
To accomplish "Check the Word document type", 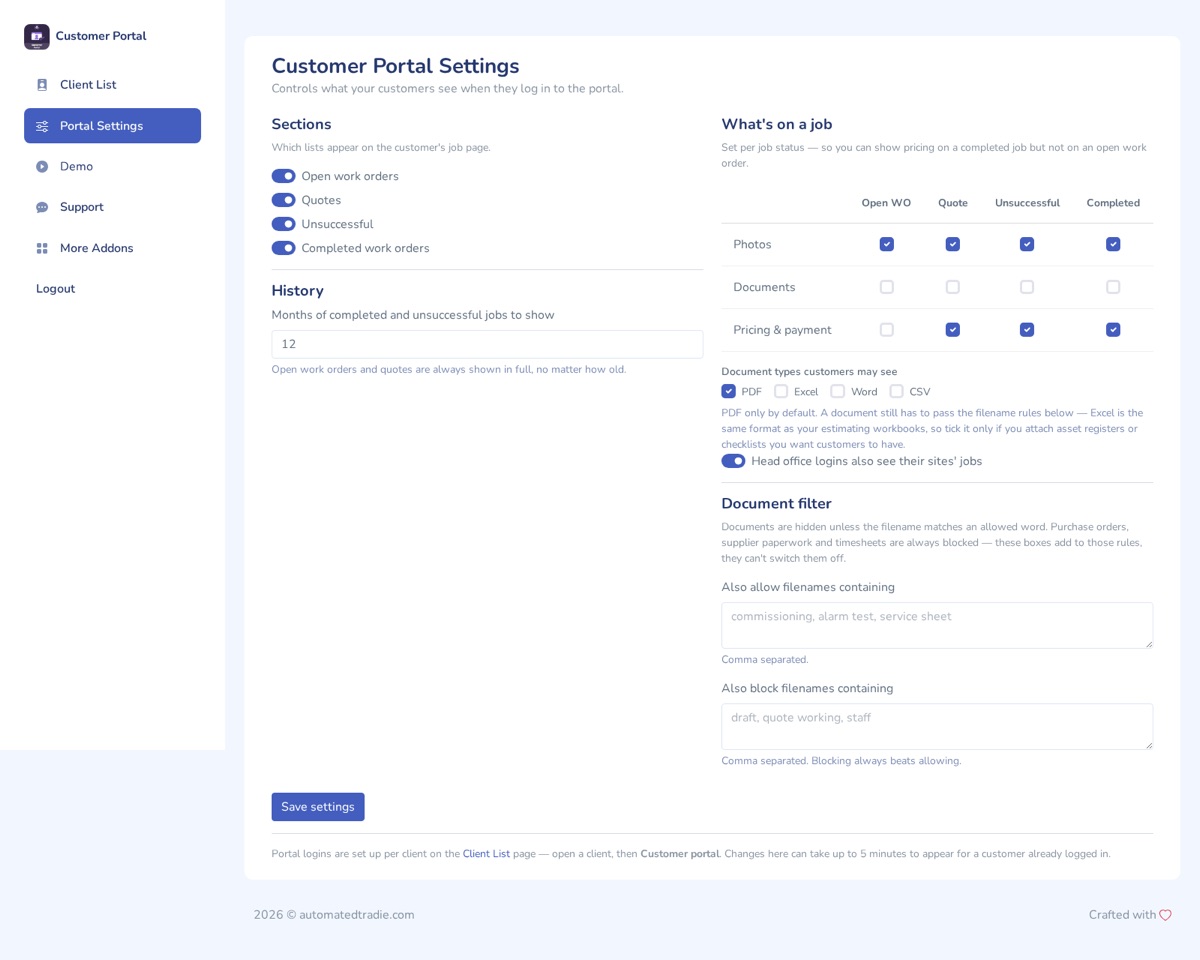I will [838, 391].
